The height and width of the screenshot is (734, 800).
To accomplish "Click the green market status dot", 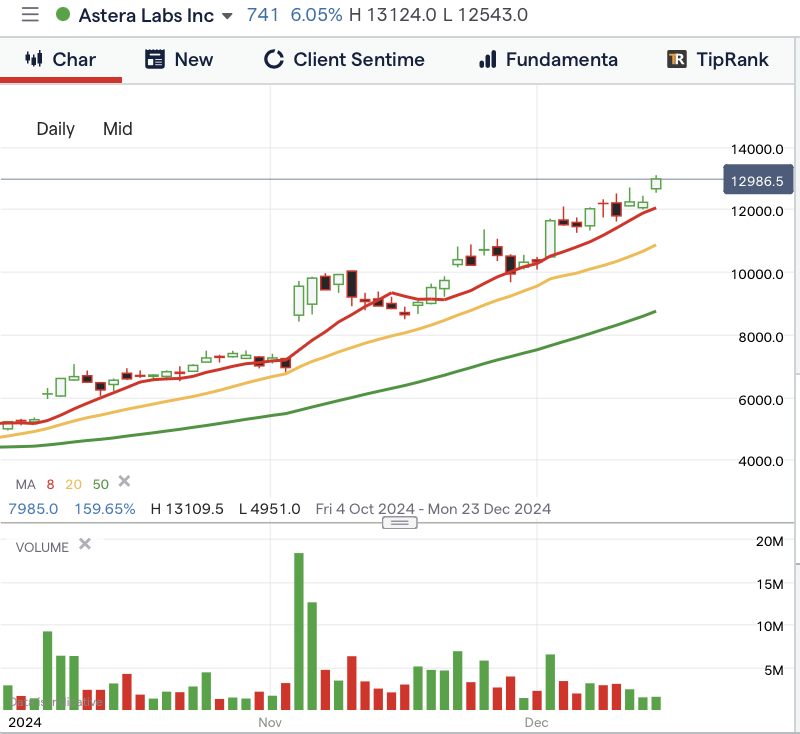I will [x=63, y=14].
